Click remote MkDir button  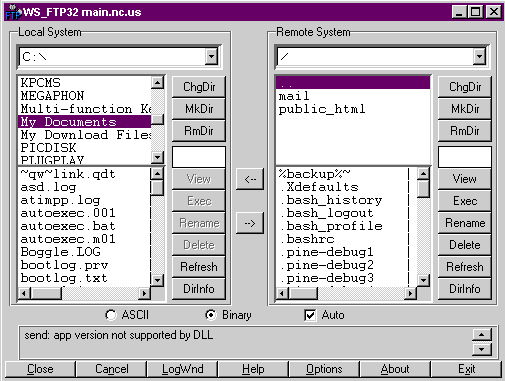coord(465,109)
